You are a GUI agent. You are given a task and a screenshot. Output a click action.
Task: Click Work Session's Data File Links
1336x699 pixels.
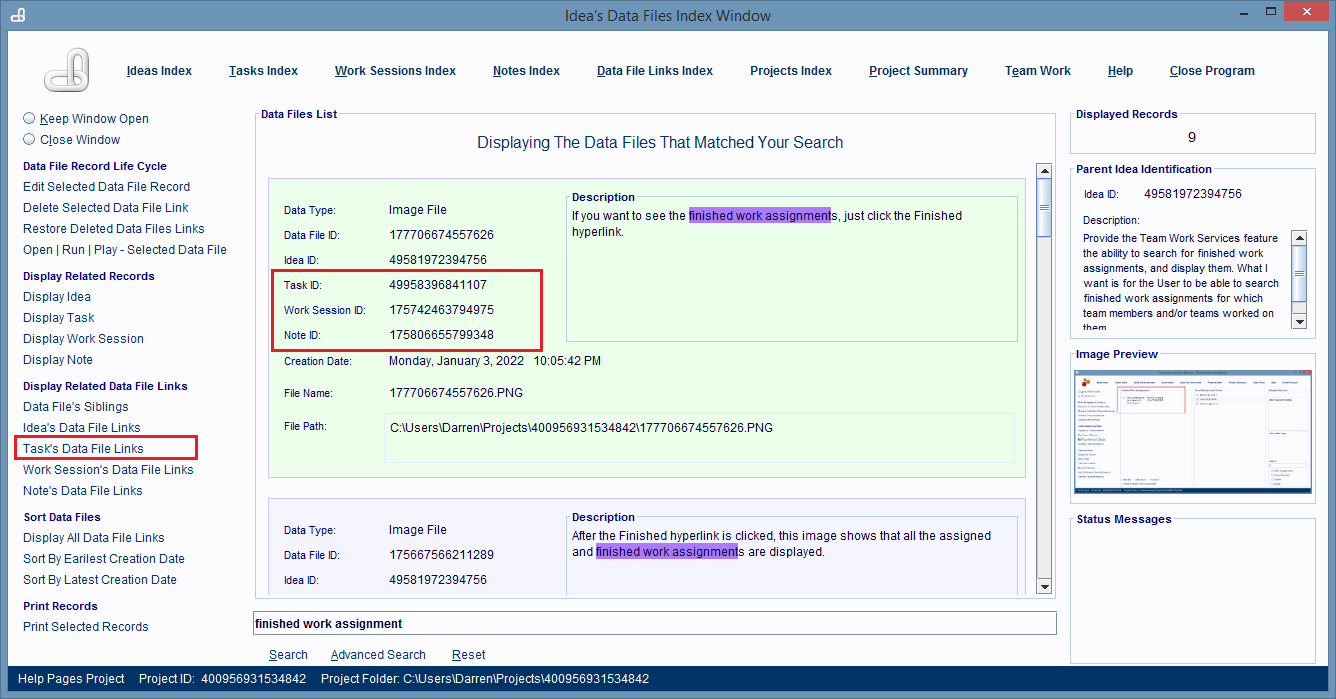(108, 470)
